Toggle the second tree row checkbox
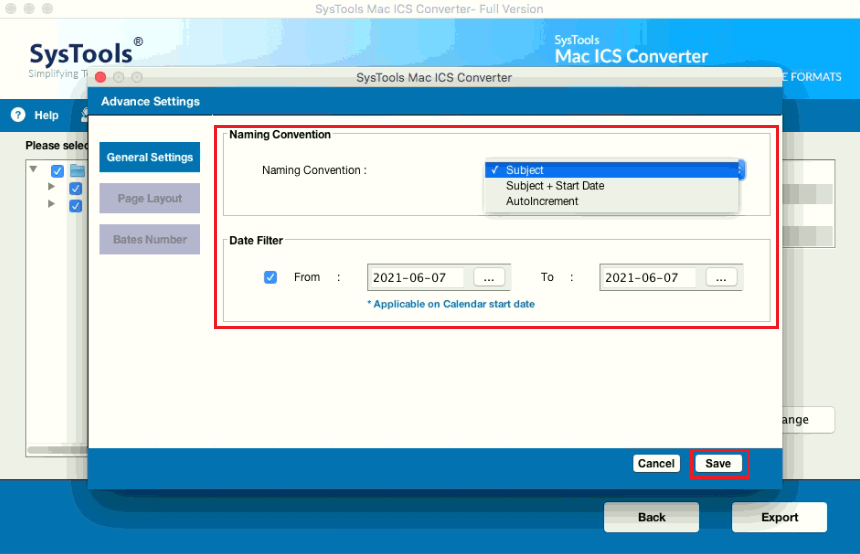860x554 pixels. point(76,189)
